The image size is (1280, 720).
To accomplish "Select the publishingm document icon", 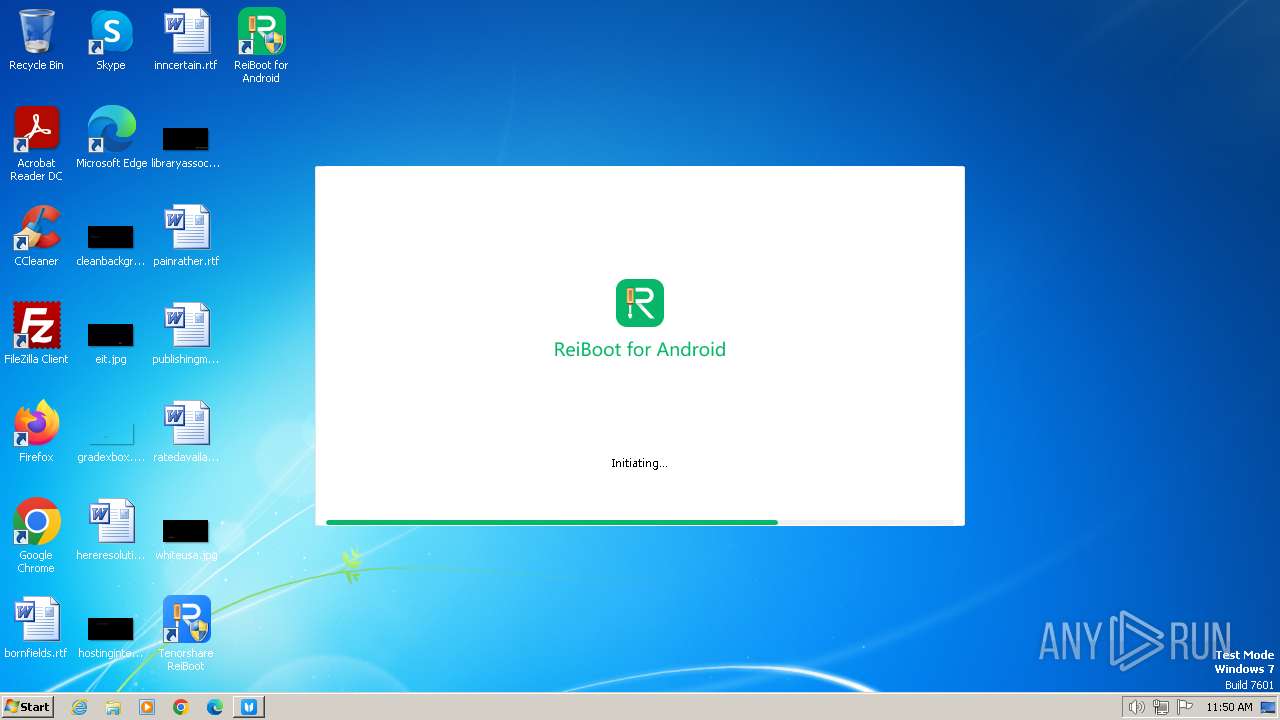I will (186, 334).
